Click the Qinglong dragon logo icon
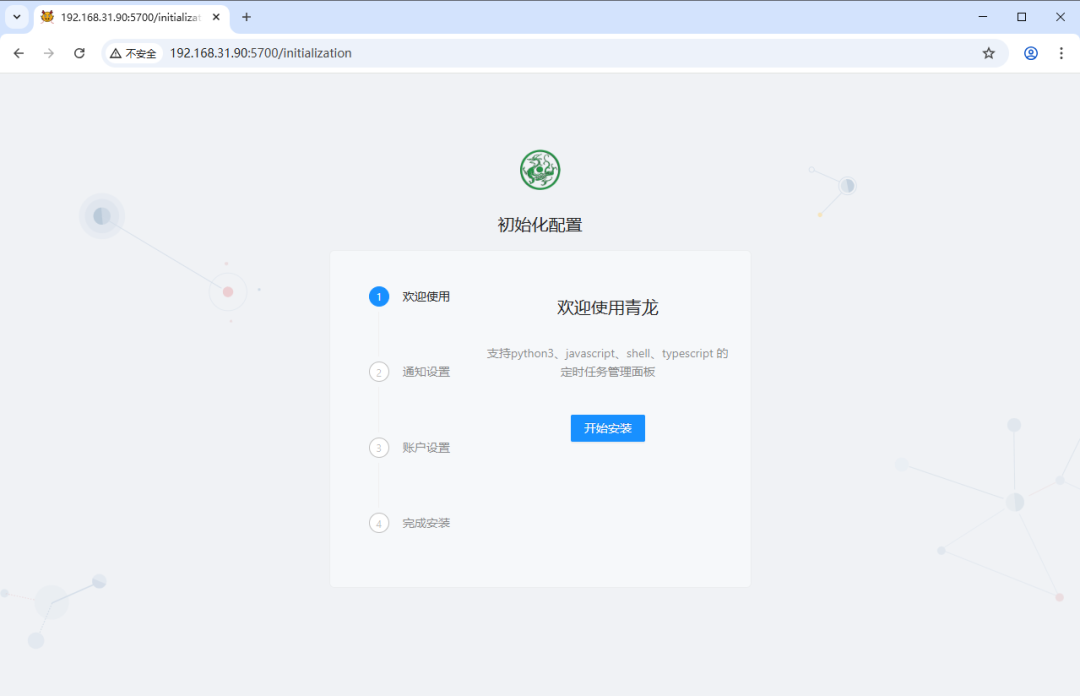The width and height of the screenshot is (1080, 696). click(540, 170)
